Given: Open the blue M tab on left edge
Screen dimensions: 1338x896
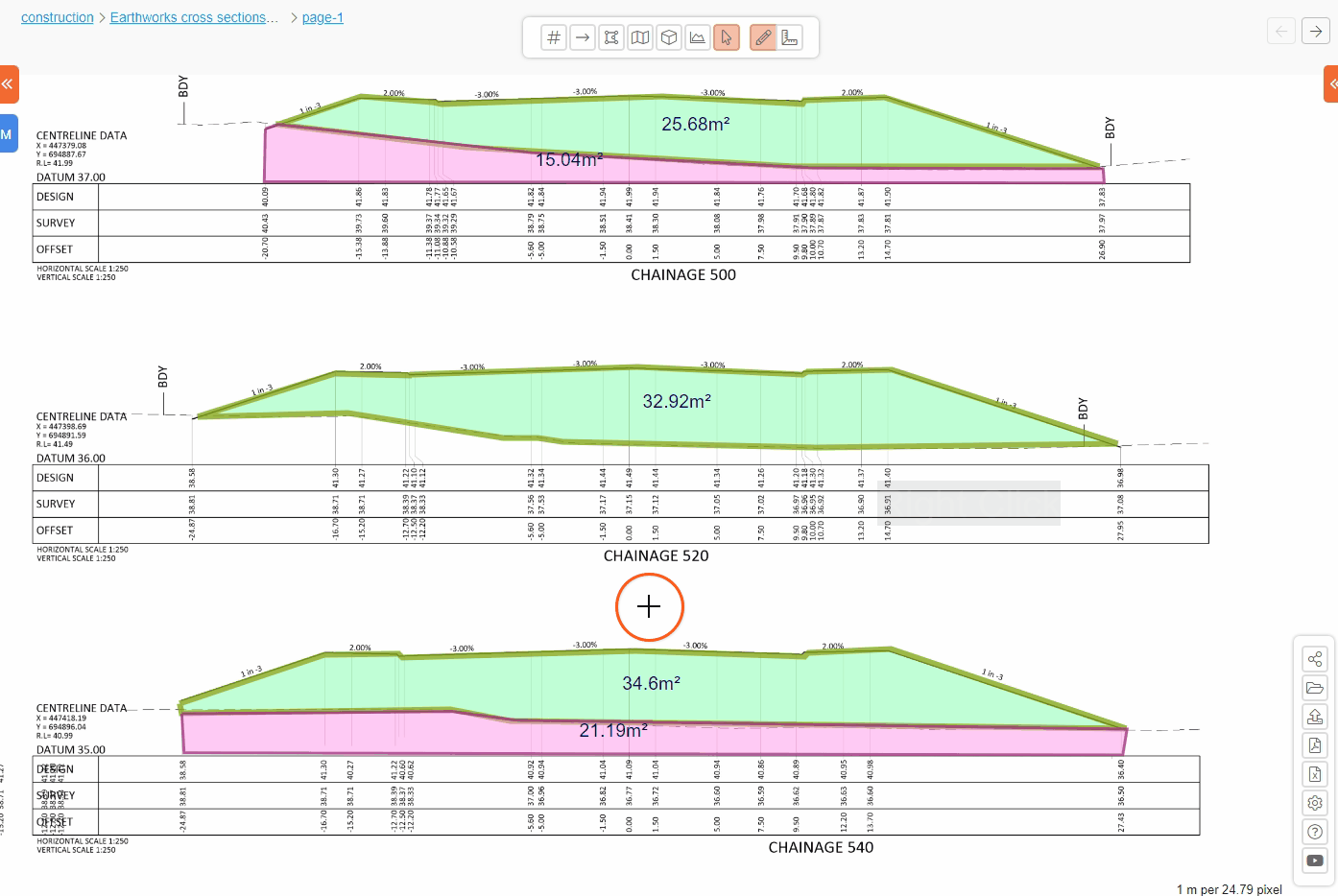Looking at the screenshot, I should (x=8, y=134).
